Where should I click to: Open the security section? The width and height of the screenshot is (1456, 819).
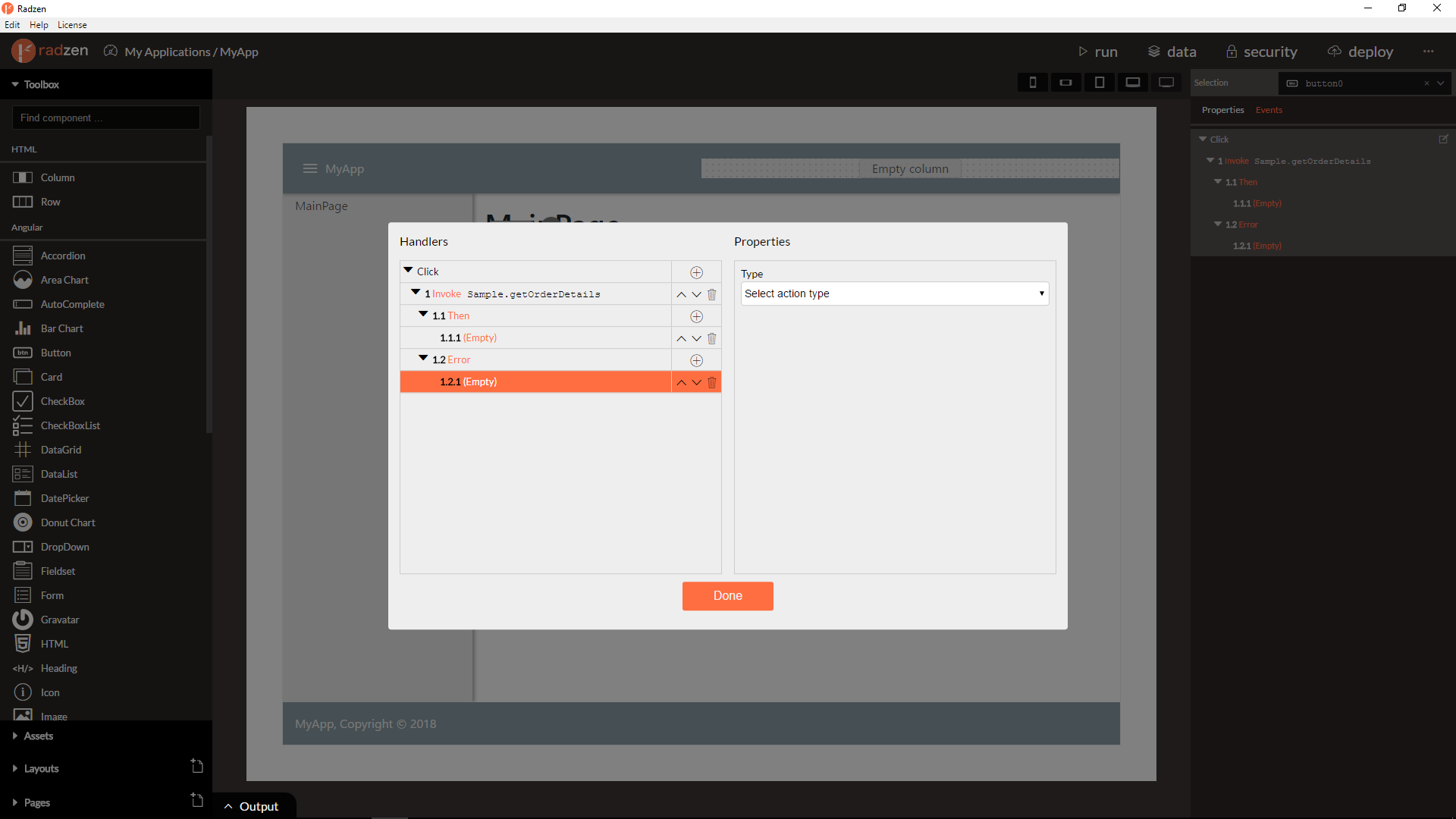1262,52
